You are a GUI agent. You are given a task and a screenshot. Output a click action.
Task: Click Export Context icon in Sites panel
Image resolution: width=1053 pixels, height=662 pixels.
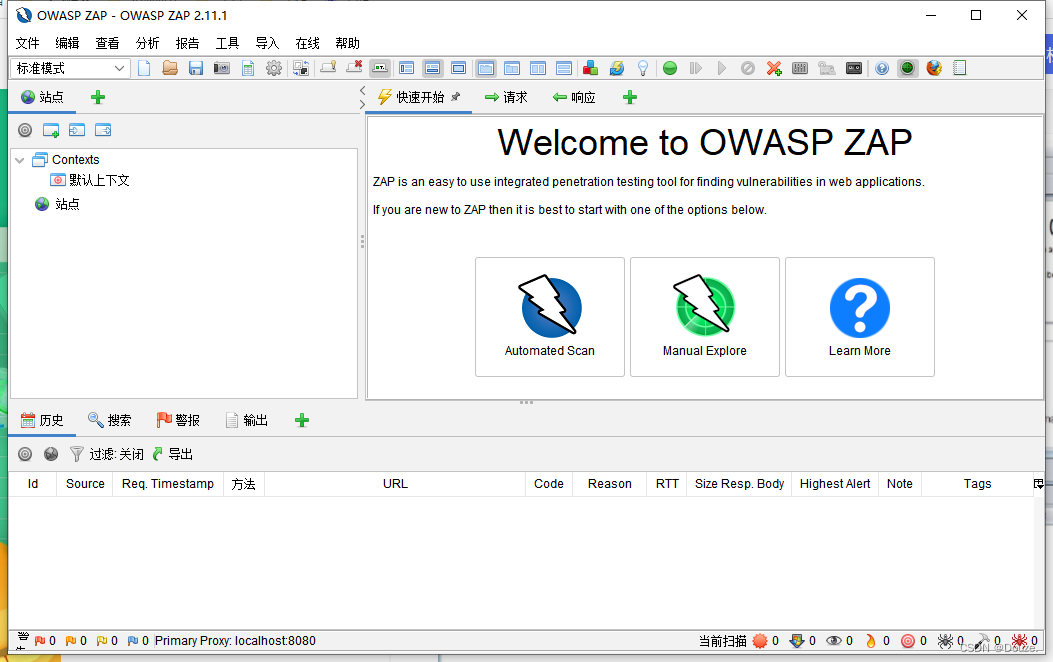[x=103, y=130]
